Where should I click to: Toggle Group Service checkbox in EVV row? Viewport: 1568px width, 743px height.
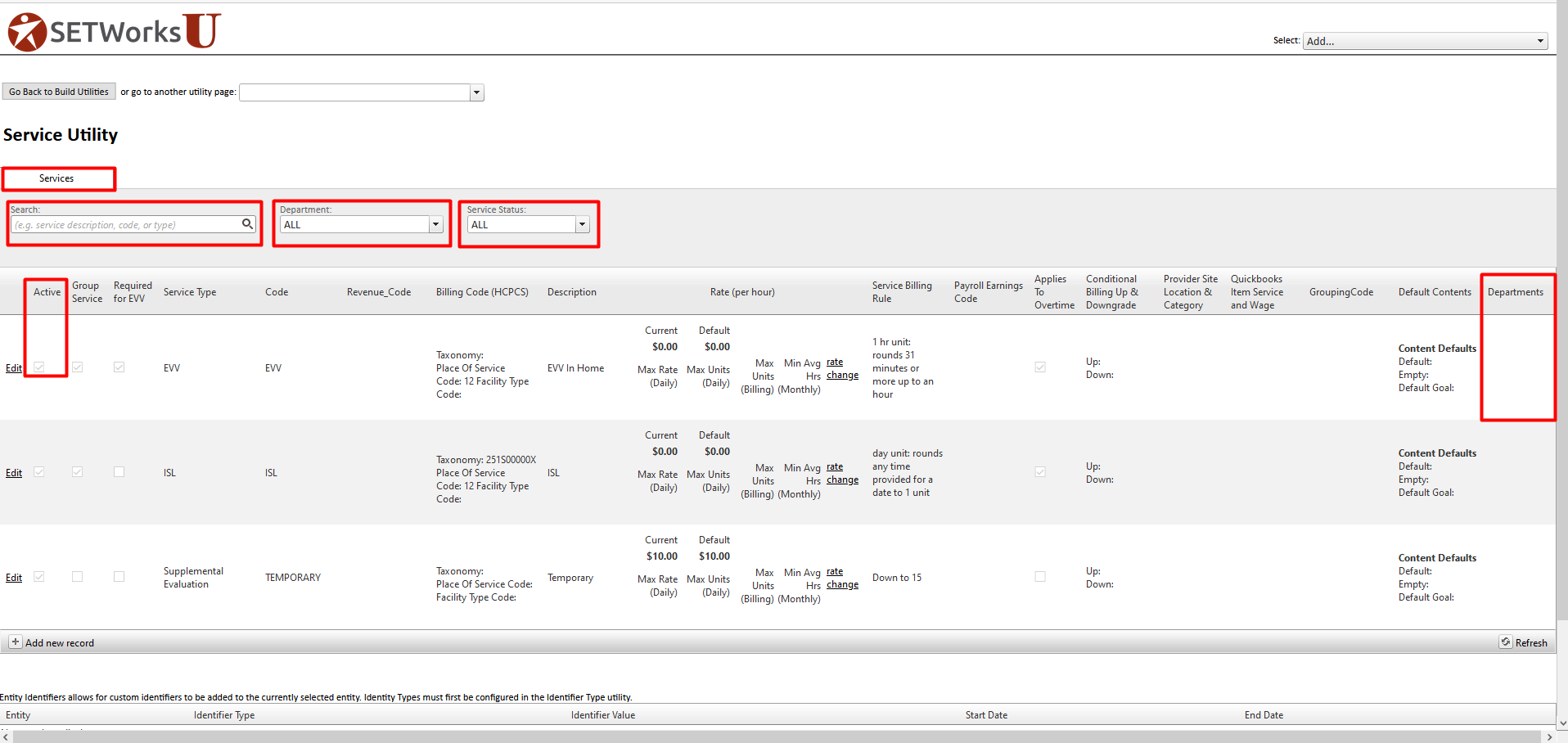pyautogui.click(x=78, y=367)
